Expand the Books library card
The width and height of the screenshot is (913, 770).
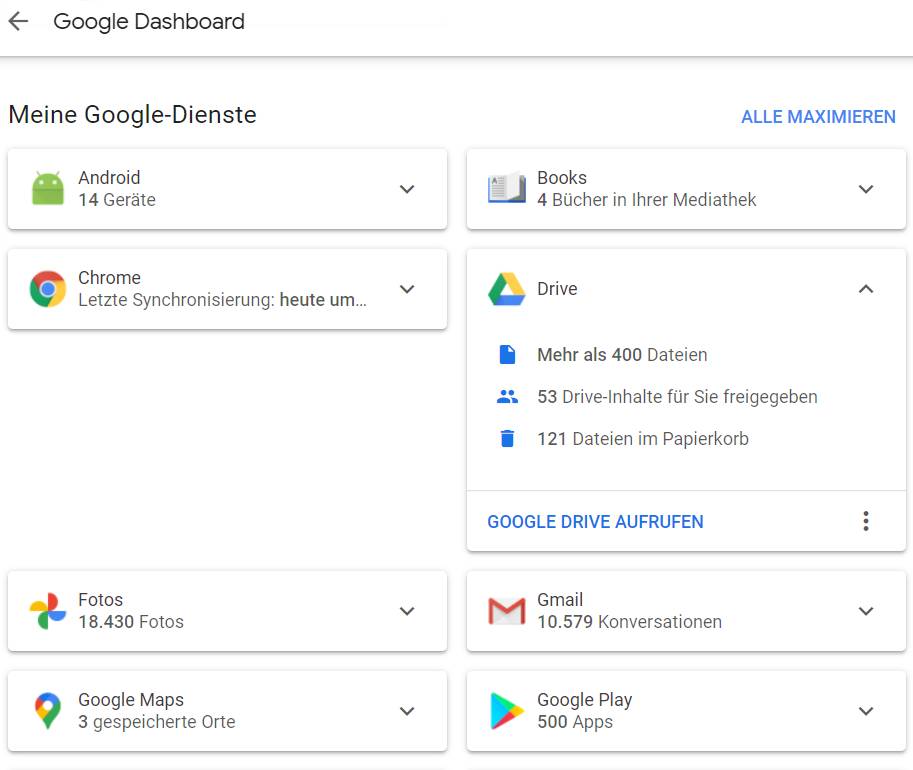pyautogui.click(x=866, y=189)
